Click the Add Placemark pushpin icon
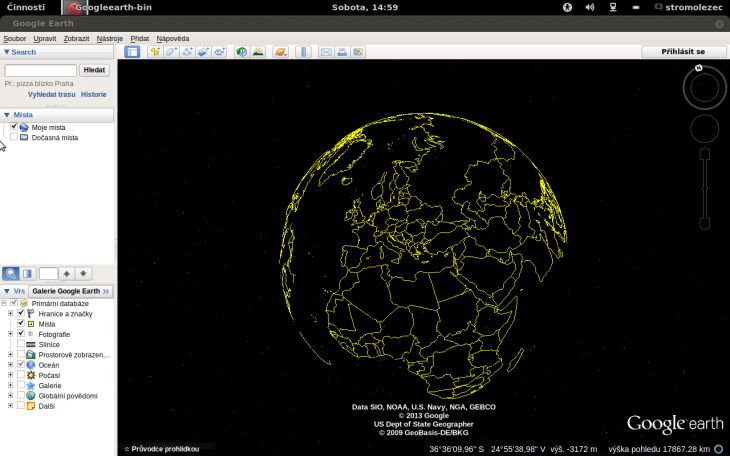This screenshot has height=456, width=730. 155,52
